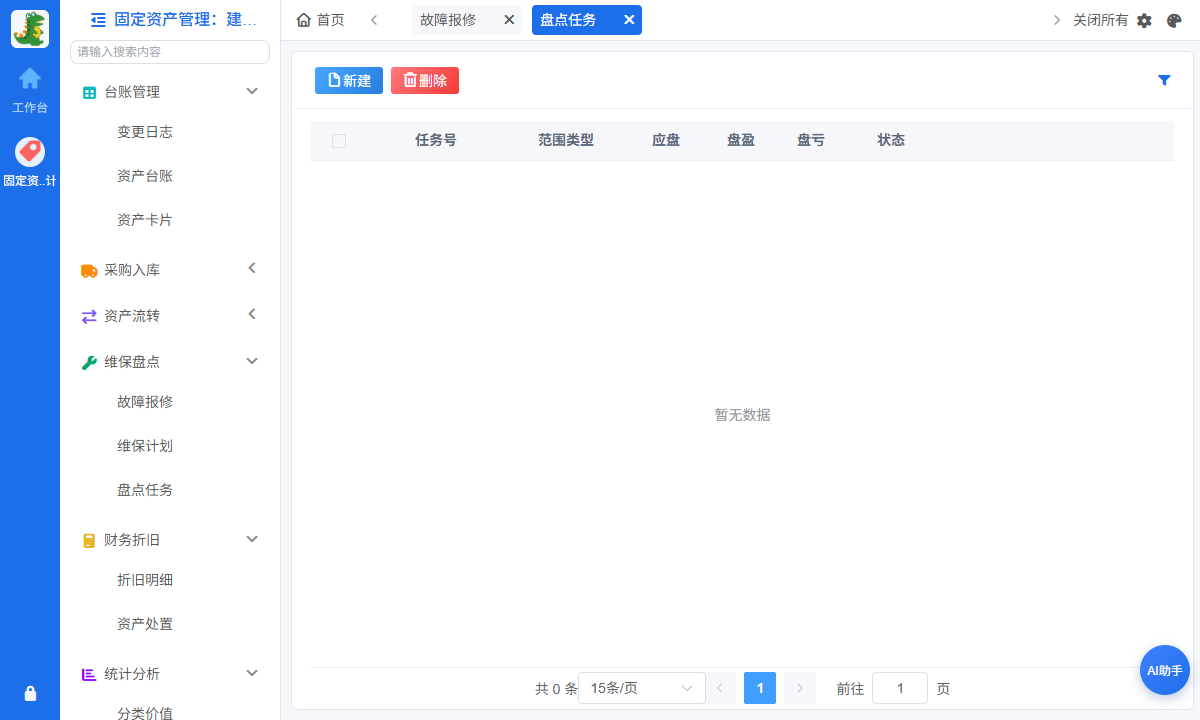Open settings gear icon in tab bar
Screen dimensions: 1200x720
(x=1144, y=20)
